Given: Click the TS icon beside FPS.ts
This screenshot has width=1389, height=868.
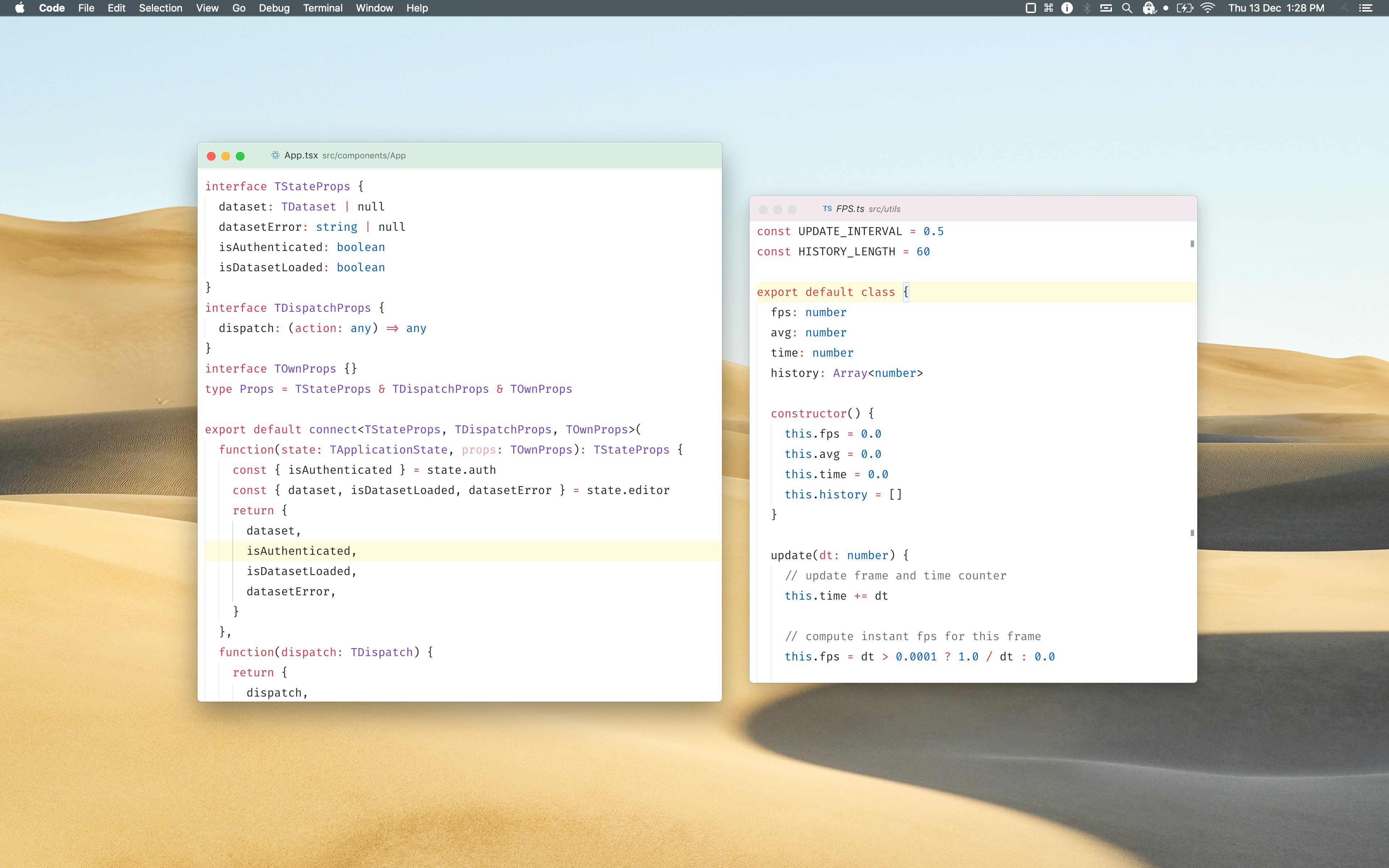Looking at the screenshot, I should point(827,209).
